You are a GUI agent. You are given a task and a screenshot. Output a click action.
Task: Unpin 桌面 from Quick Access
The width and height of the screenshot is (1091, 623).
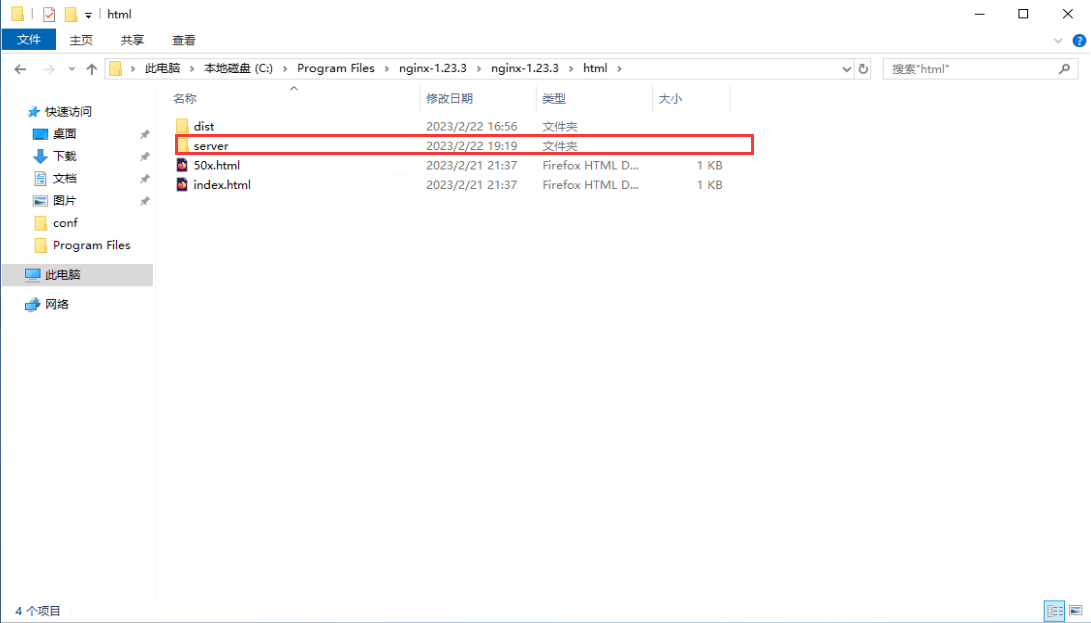(x=144, y=133)
